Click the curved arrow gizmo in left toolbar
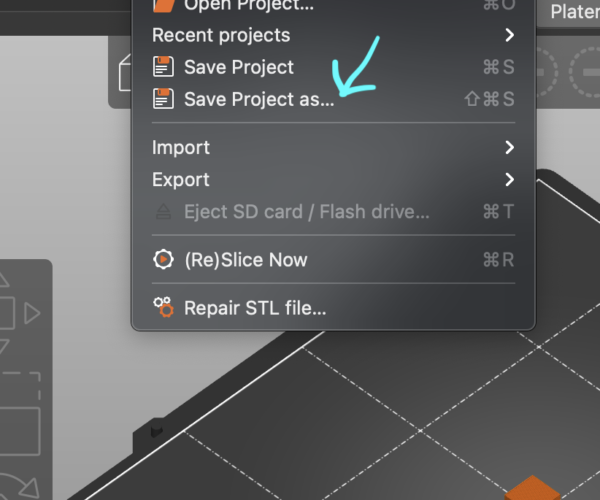Image resolution: width=600 pixels, height=500 pixels. (x=21, y=486)
